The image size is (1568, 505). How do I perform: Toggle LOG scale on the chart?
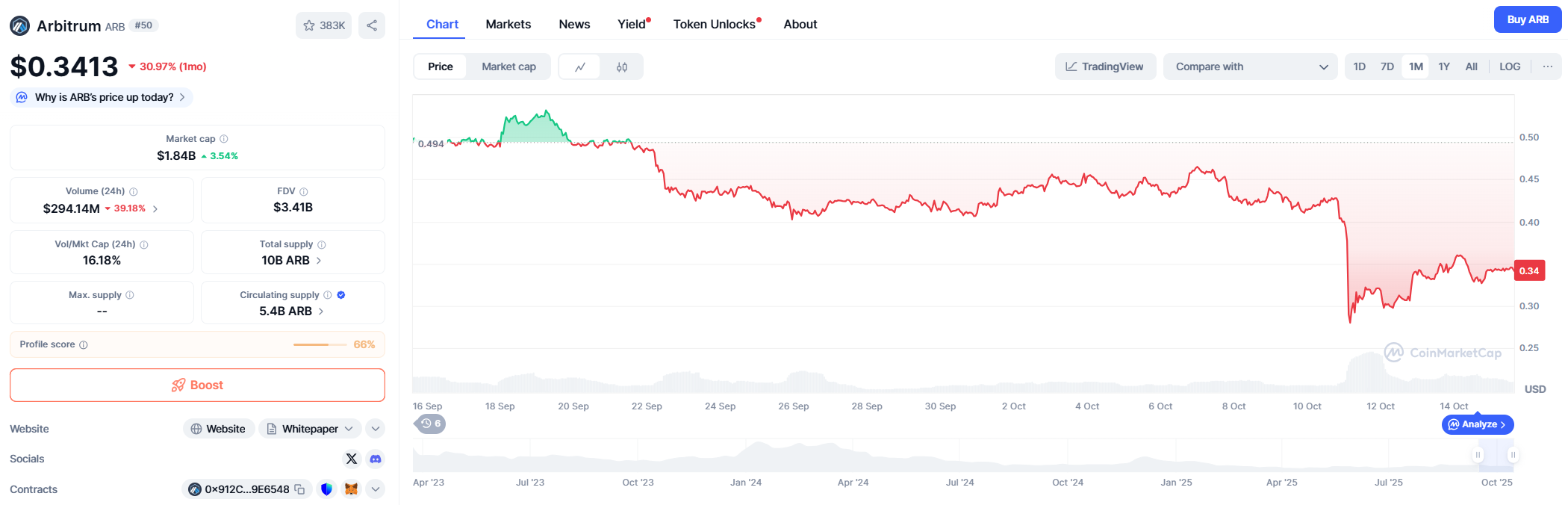click(x=1509, y=66)
